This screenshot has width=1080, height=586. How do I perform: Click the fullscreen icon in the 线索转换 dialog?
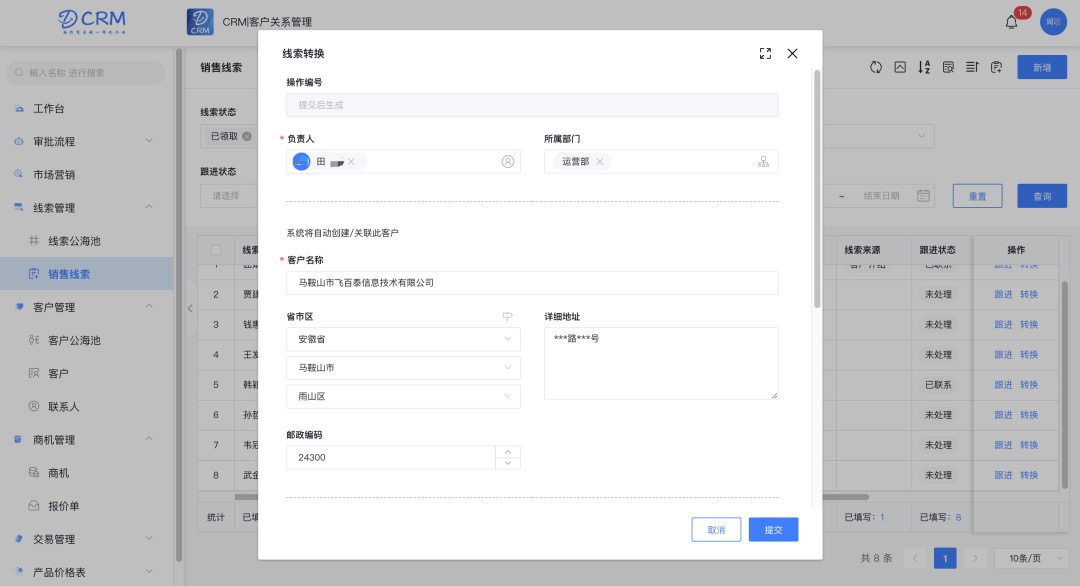(x=765, y=54)
